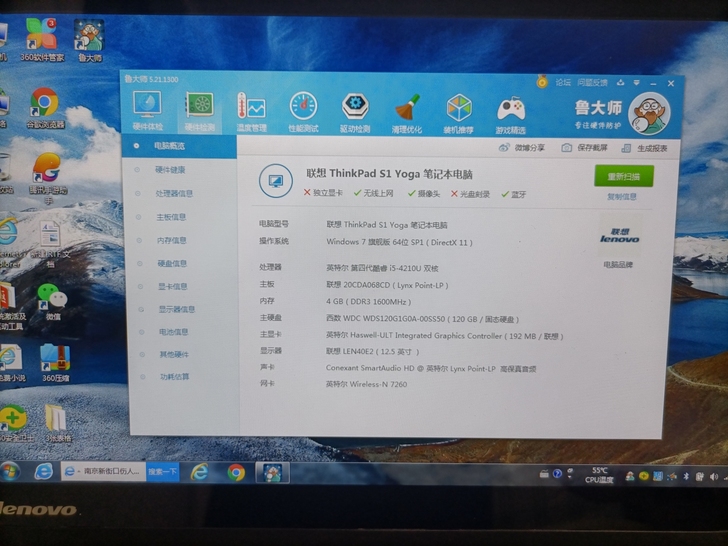Click the gold medal icon in title bar
The height and width of the screenshot is (546, 728).
(x=542, y=82)
